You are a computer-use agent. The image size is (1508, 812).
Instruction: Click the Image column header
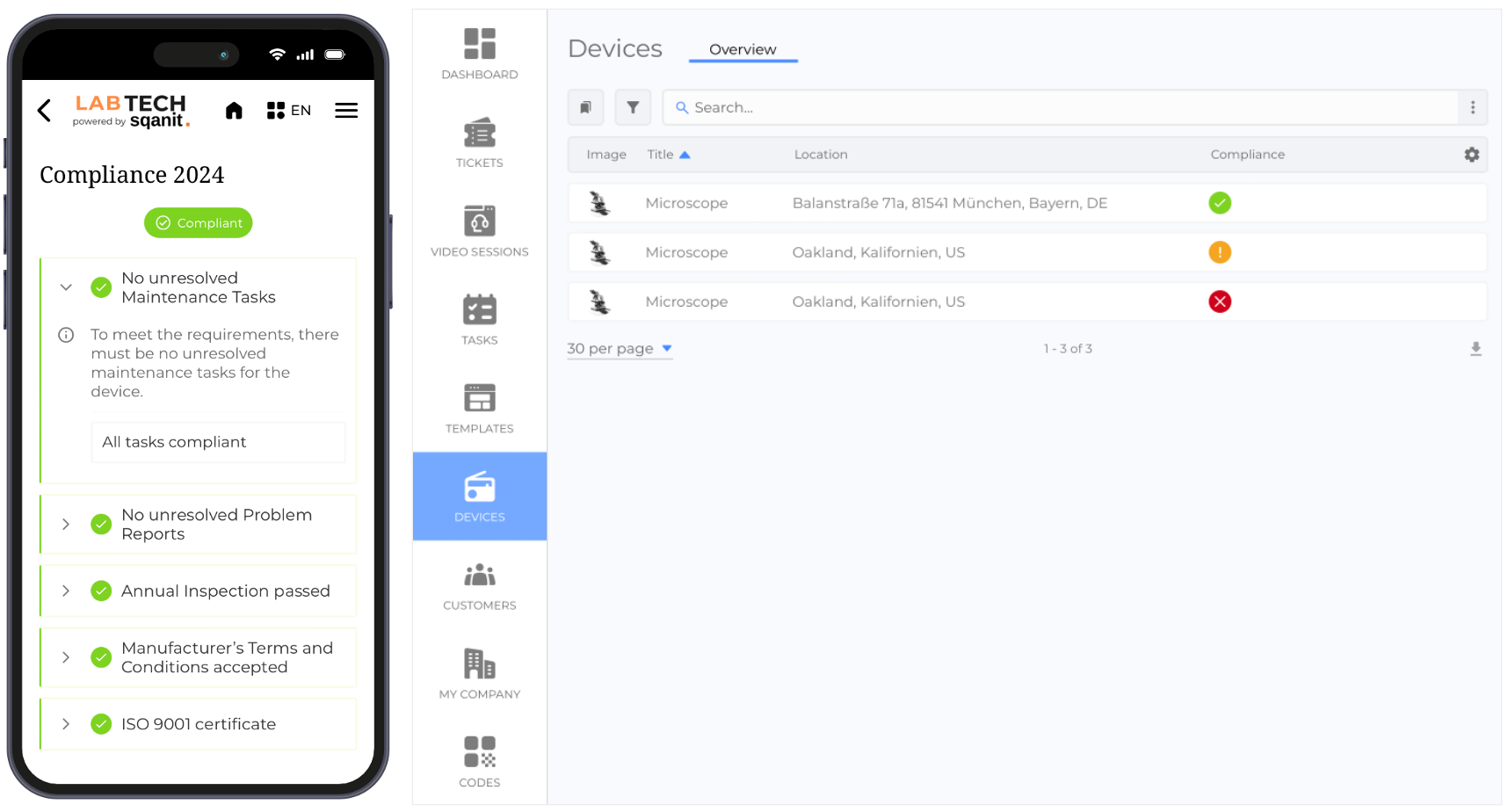point(606,155)
